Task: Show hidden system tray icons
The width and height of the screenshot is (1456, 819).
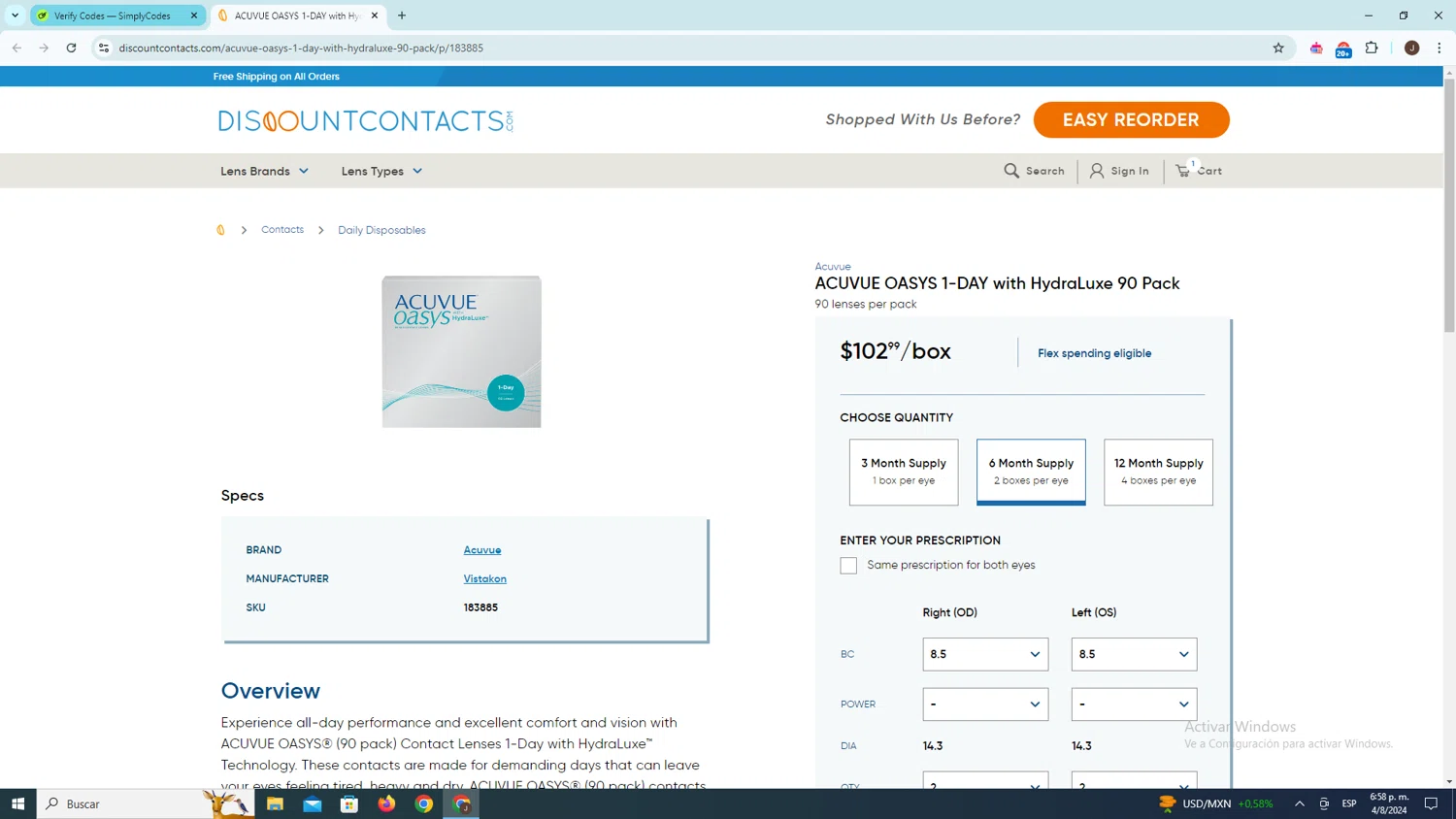Action: click(x=1300, y=803)
